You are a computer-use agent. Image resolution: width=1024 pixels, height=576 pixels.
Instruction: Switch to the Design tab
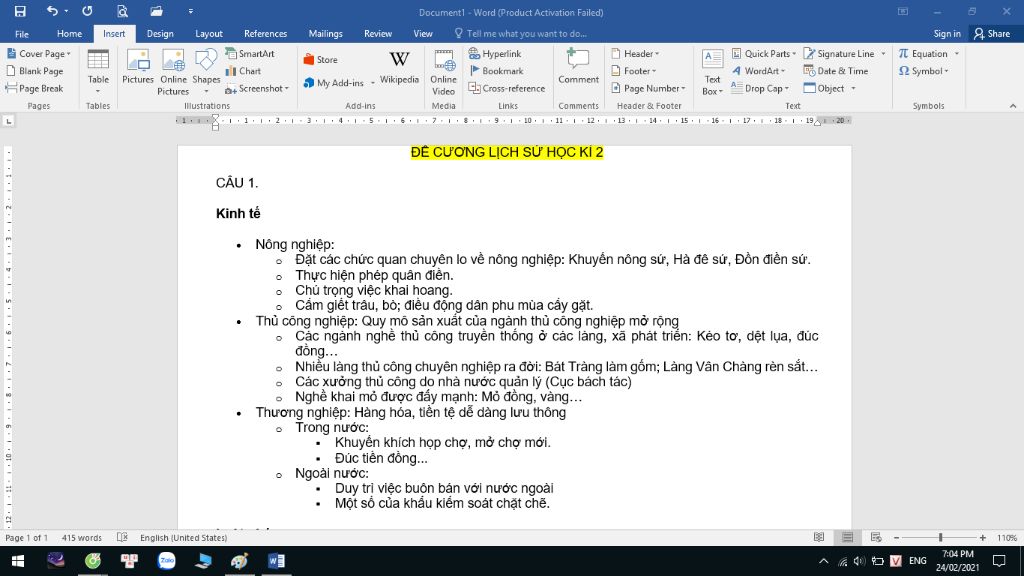click(x=160, y=33)
